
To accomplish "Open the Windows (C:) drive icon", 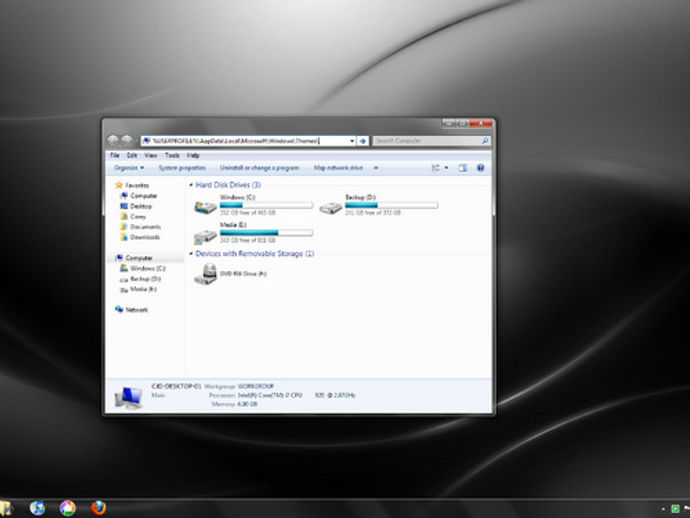I will click(x=205, y=207).
